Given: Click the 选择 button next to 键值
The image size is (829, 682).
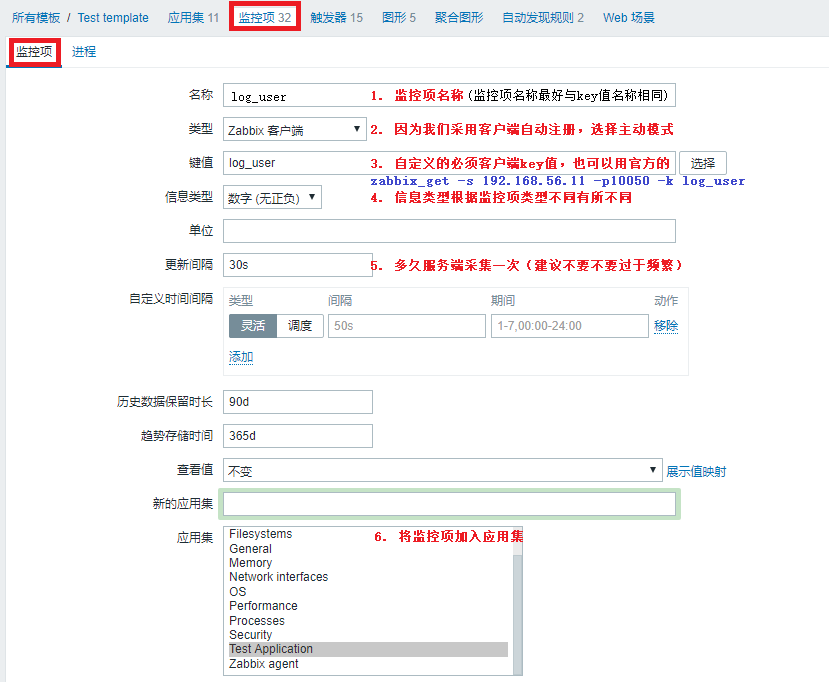Looking at the screenshot, I should [703, 163].
